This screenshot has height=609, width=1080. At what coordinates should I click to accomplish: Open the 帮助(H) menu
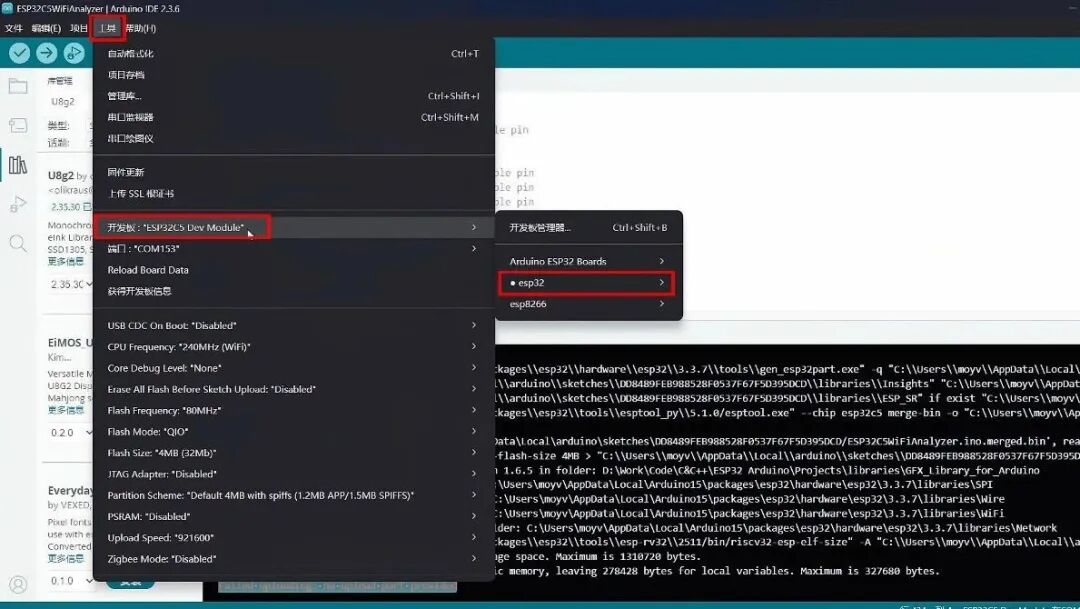[x=141, y=28]
